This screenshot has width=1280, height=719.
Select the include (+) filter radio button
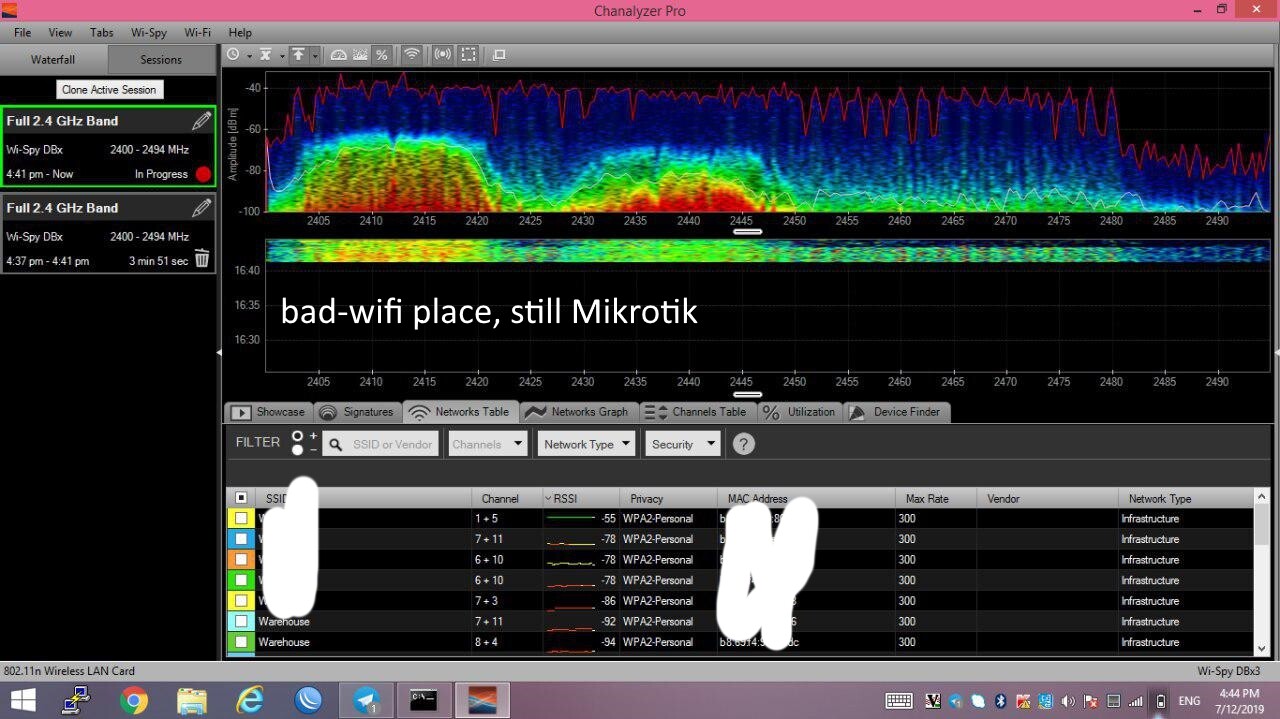(297, 437)
